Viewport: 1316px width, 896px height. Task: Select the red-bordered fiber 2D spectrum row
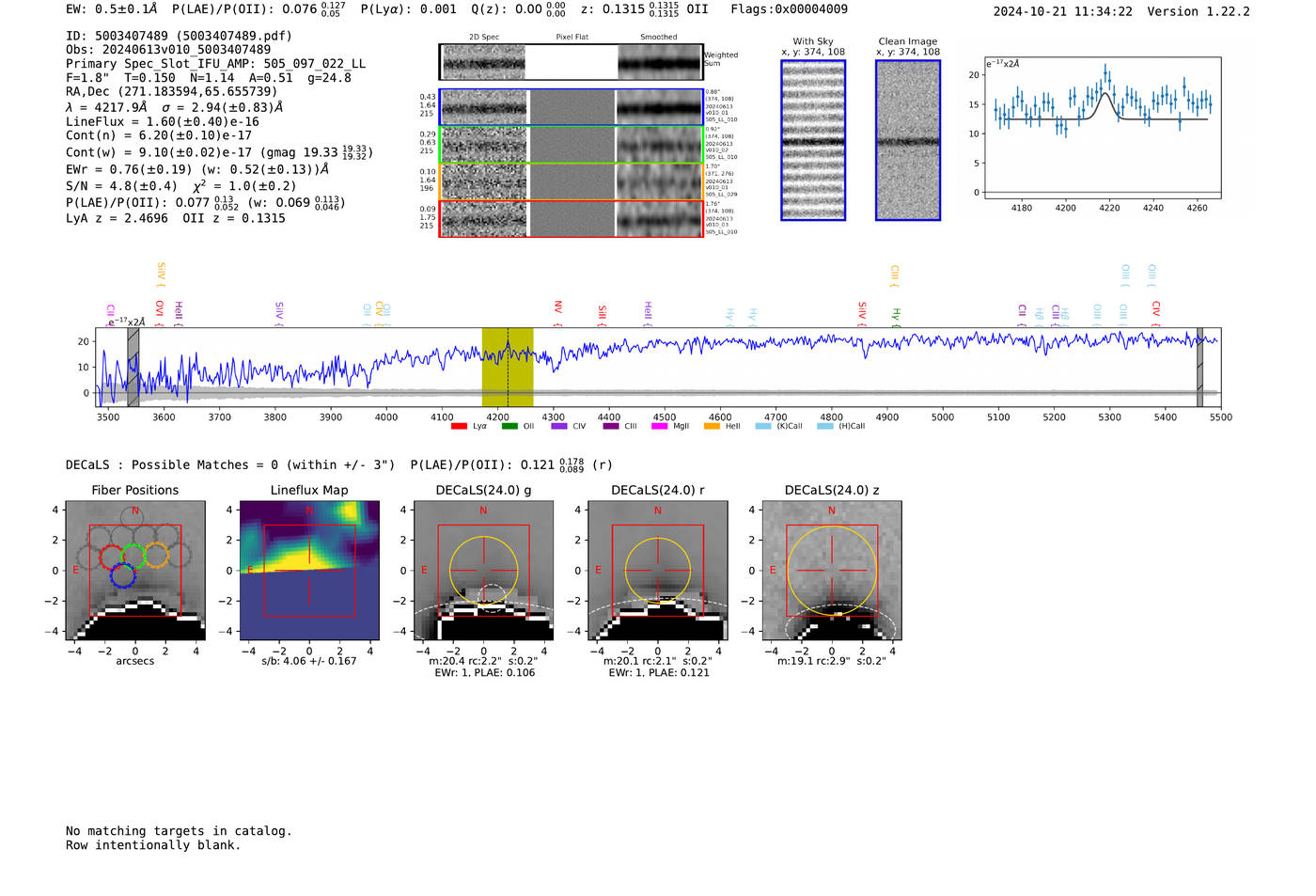pos(572,219)
